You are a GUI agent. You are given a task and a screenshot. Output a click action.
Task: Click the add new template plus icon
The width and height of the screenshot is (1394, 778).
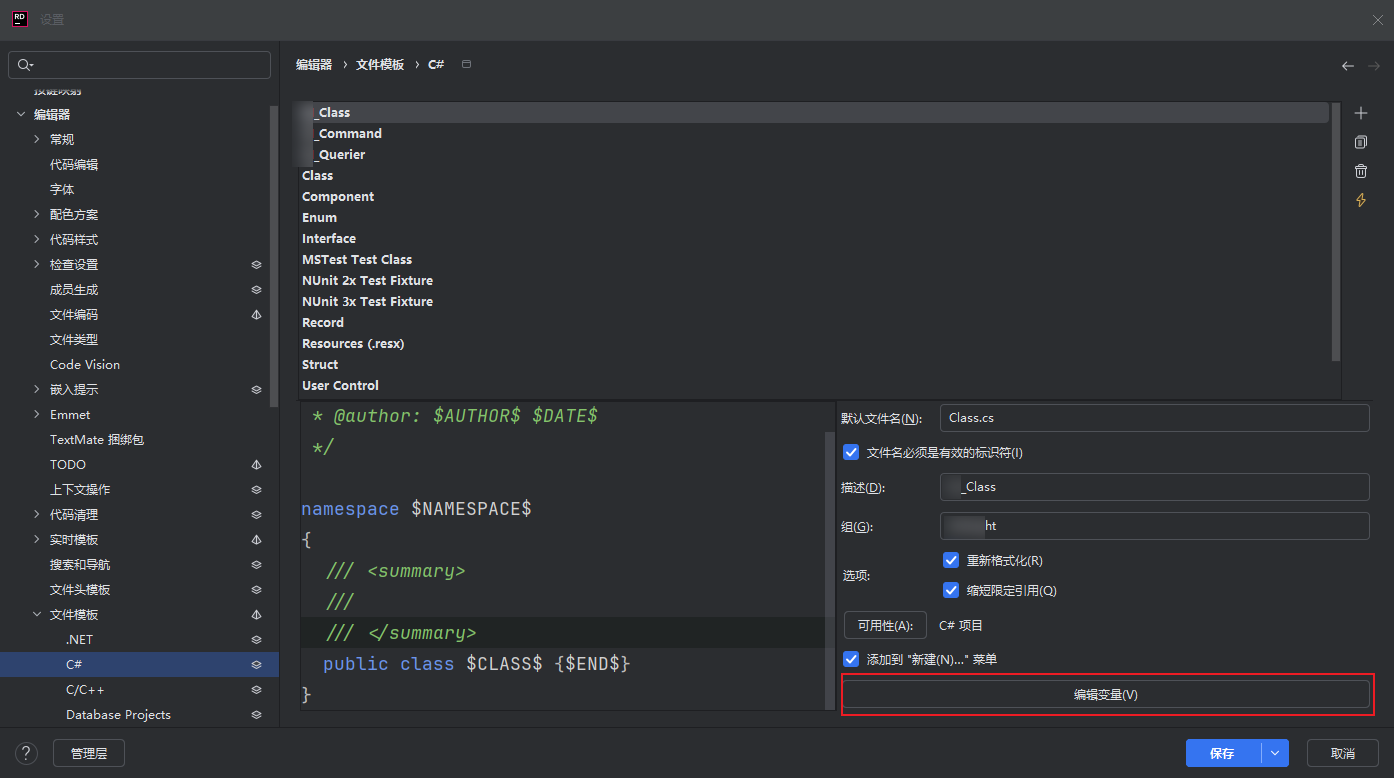pos(1360,113)
